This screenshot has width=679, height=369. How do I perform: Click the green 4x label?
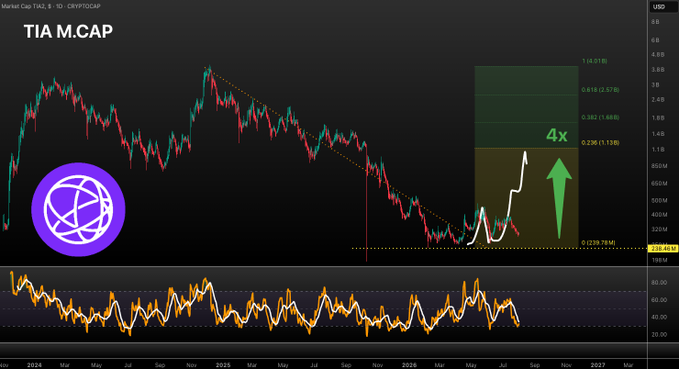(x=557, y=135)
